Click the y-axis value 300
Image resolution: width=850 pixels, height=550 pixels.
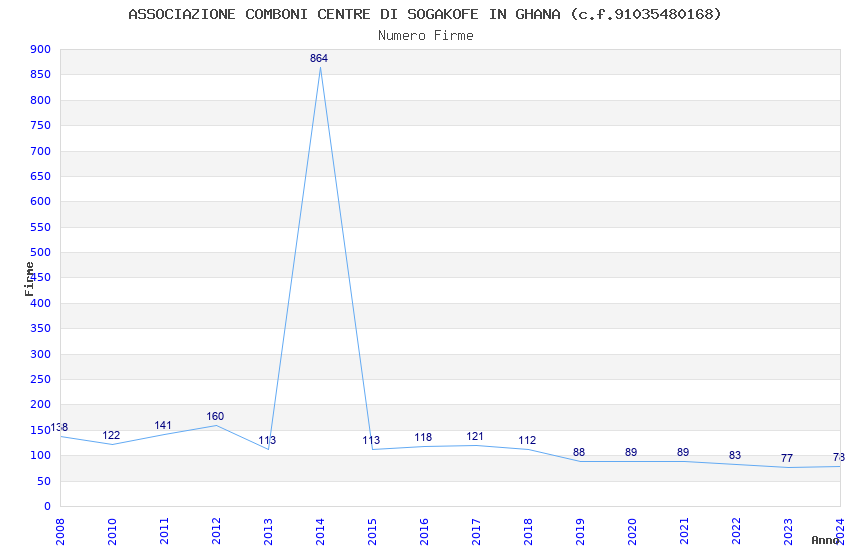[x=41, y=354]
